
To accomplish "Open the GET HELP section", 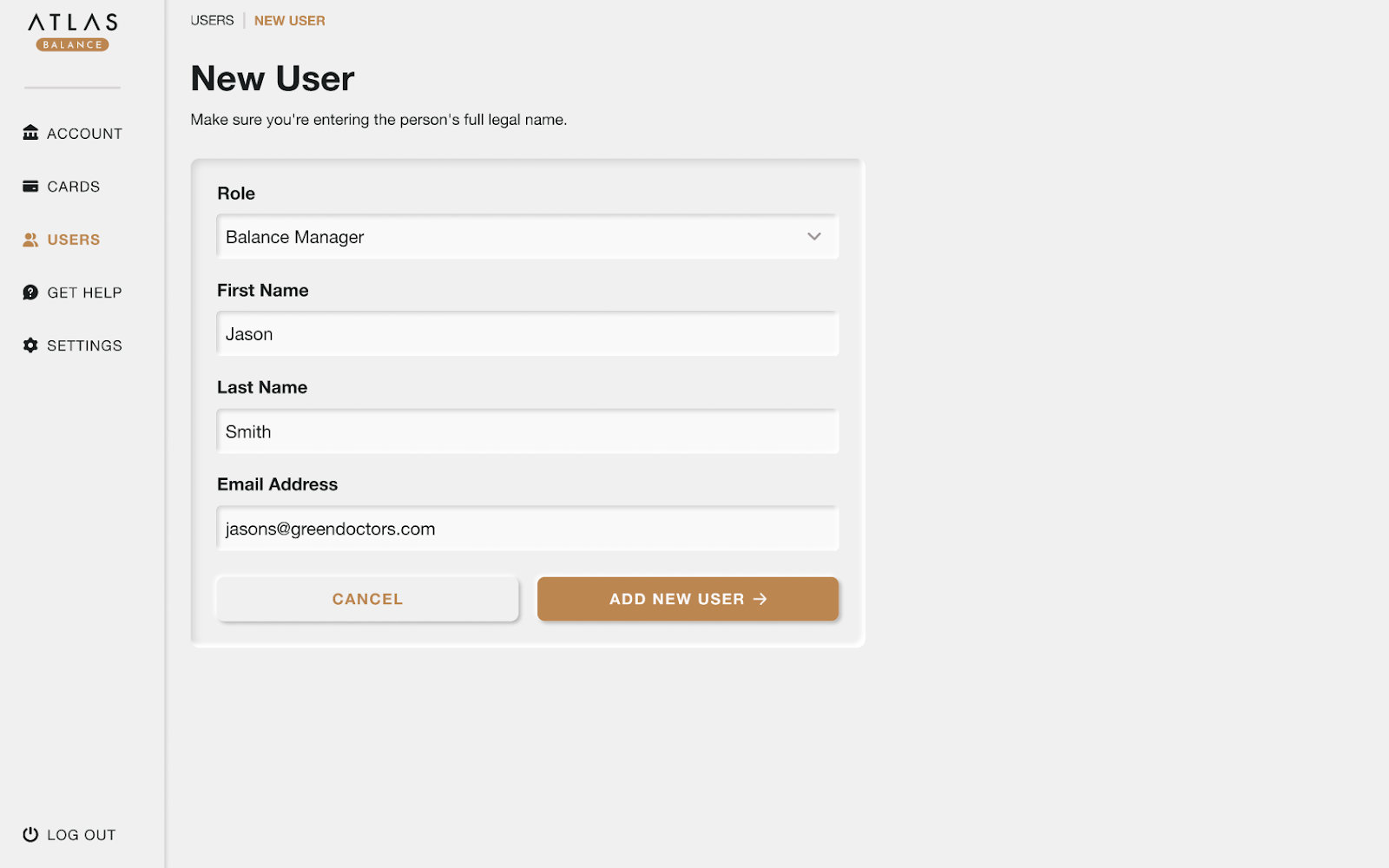I will (86, 292).
